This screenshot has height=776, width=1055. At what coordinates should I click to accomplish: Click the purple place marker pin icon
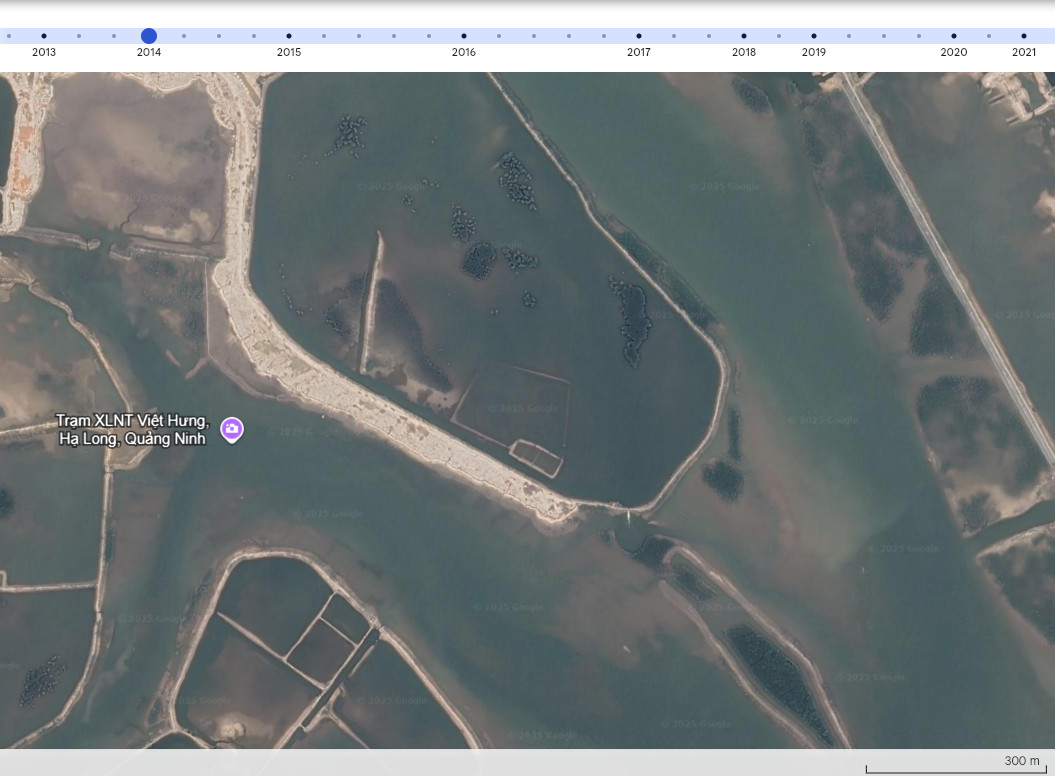(x=232, y=430)
